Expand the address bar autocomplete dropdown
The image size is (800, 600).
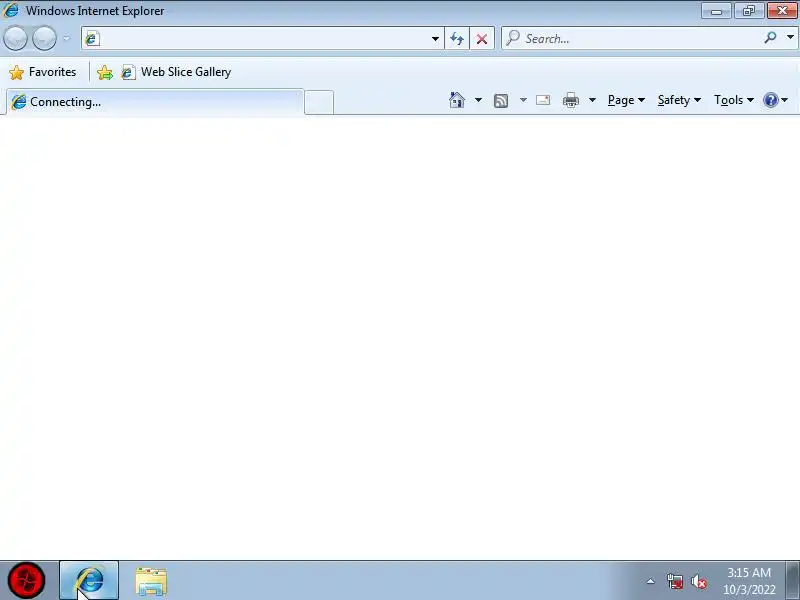coord(435,38)
